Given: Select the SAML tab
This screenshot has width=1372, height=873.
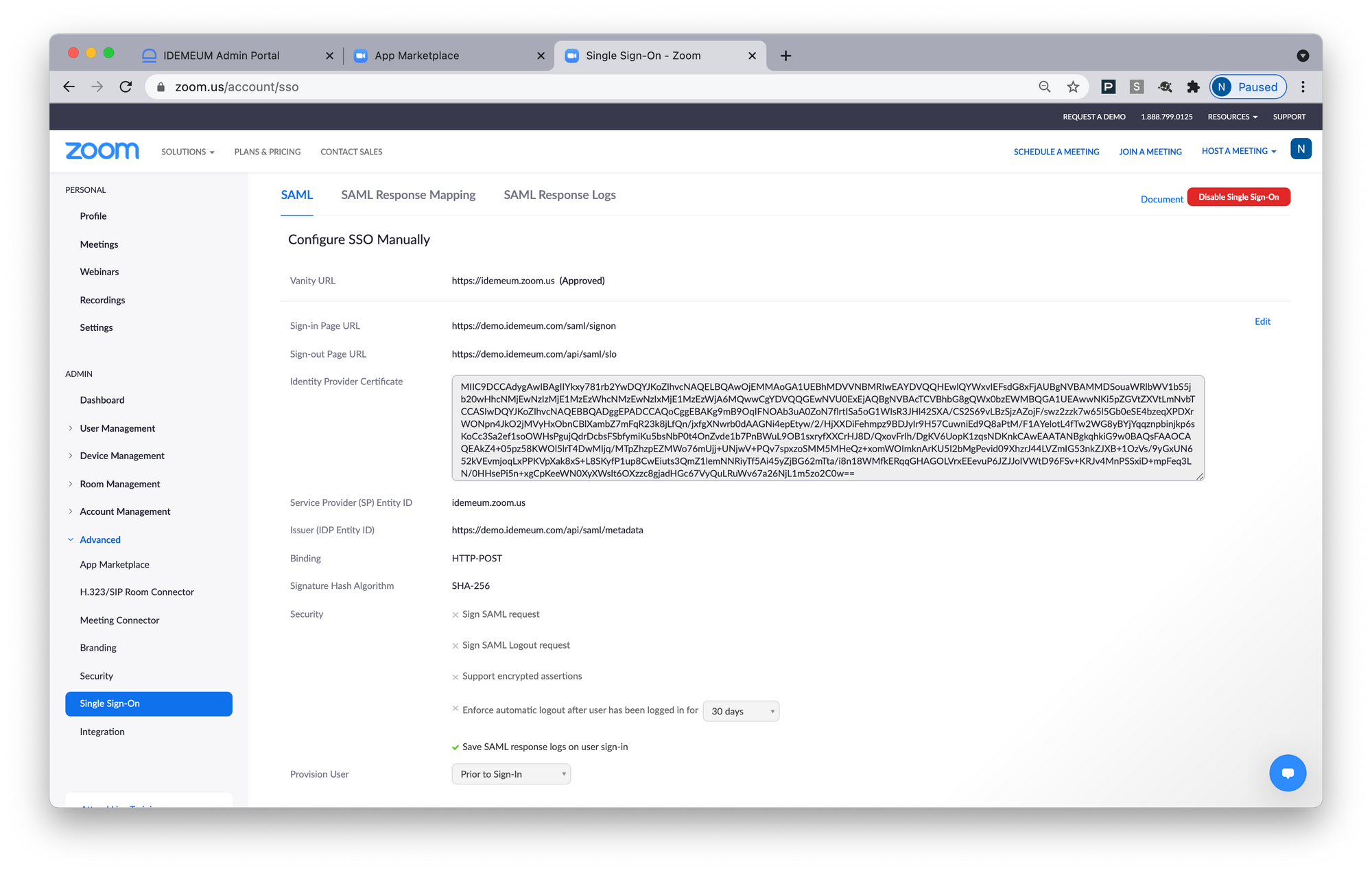Looking at the screenshot, I should coord(297,195).
